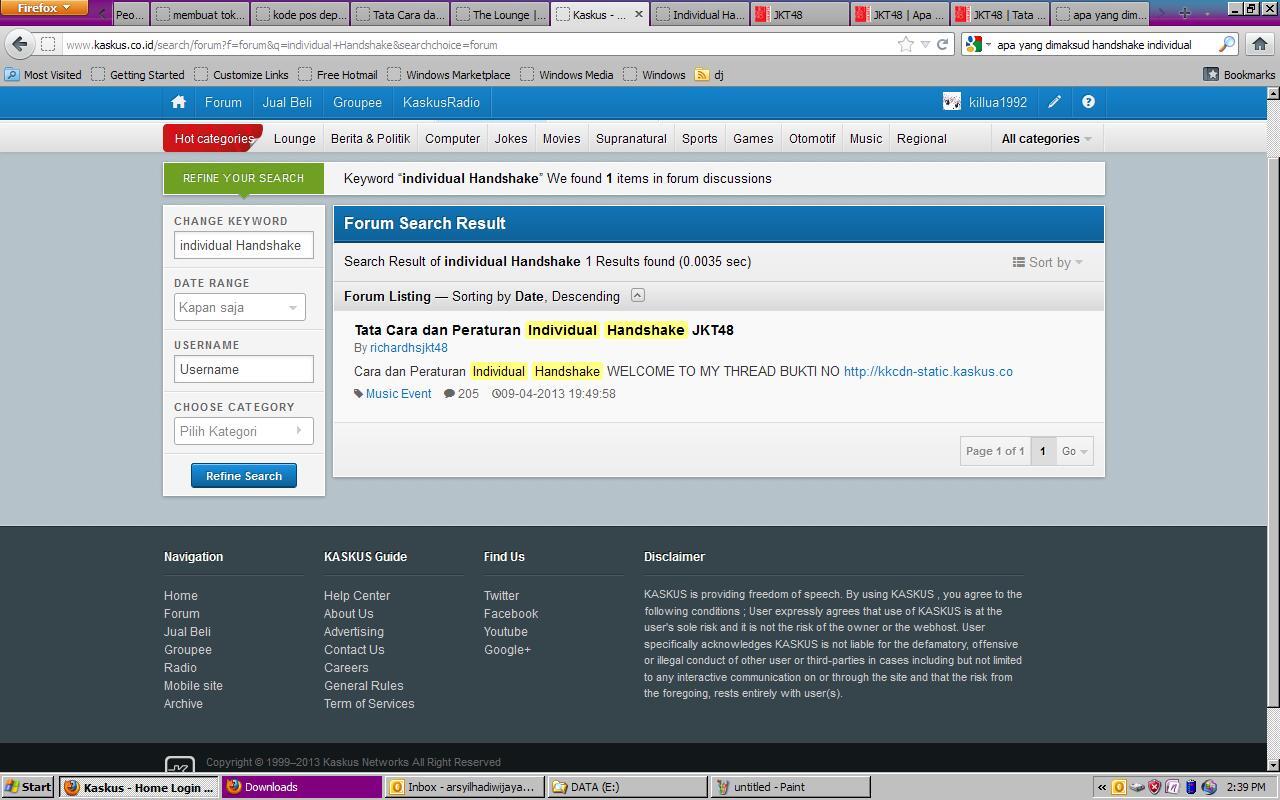Open the Bookmarks toolbar button
The image size is (1280, 800).
pyautogui.click(x=1239, y=74)
